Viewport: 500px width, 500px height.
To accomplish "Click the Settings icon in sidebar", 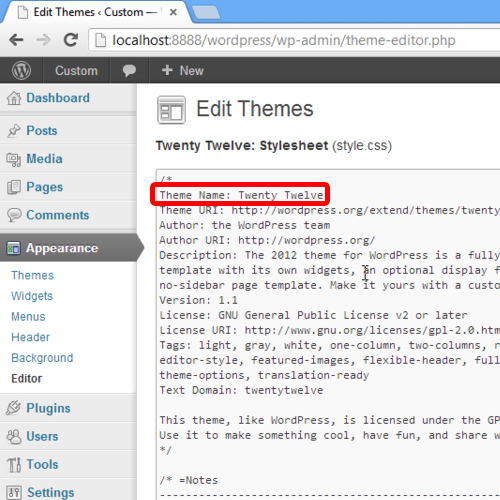I will point(14,492).
